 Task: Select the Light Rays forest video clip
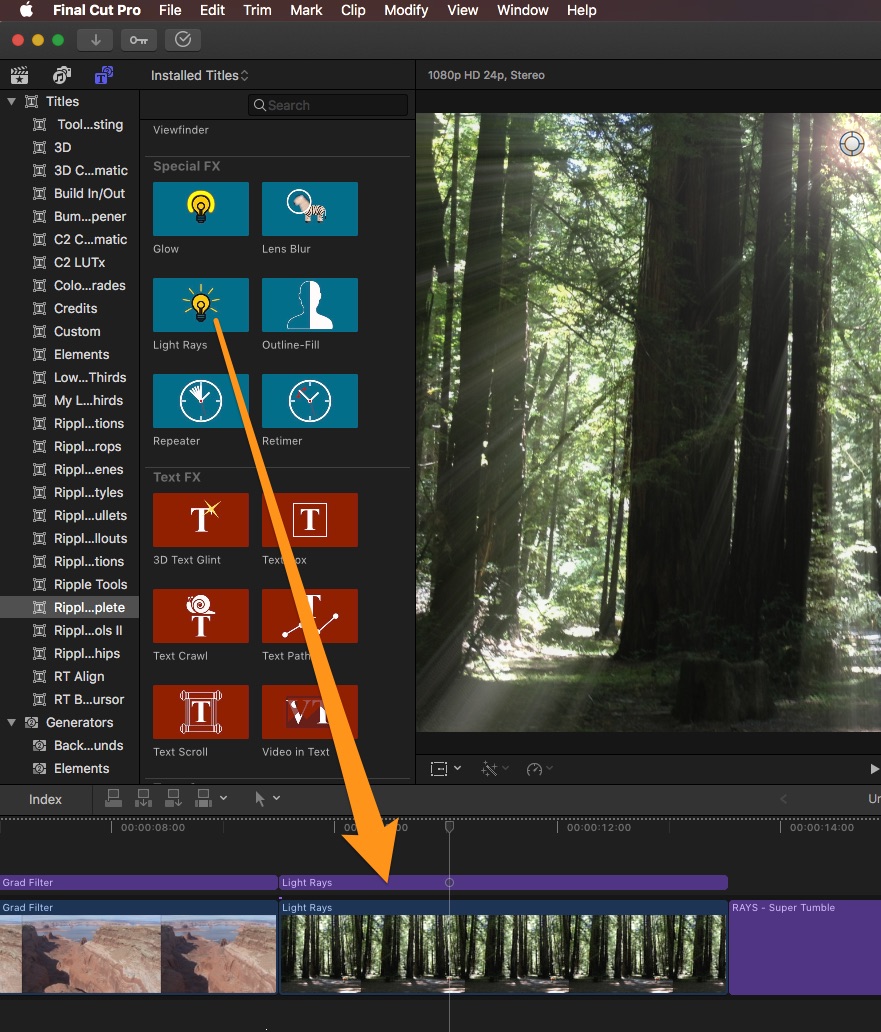point(503,947)
